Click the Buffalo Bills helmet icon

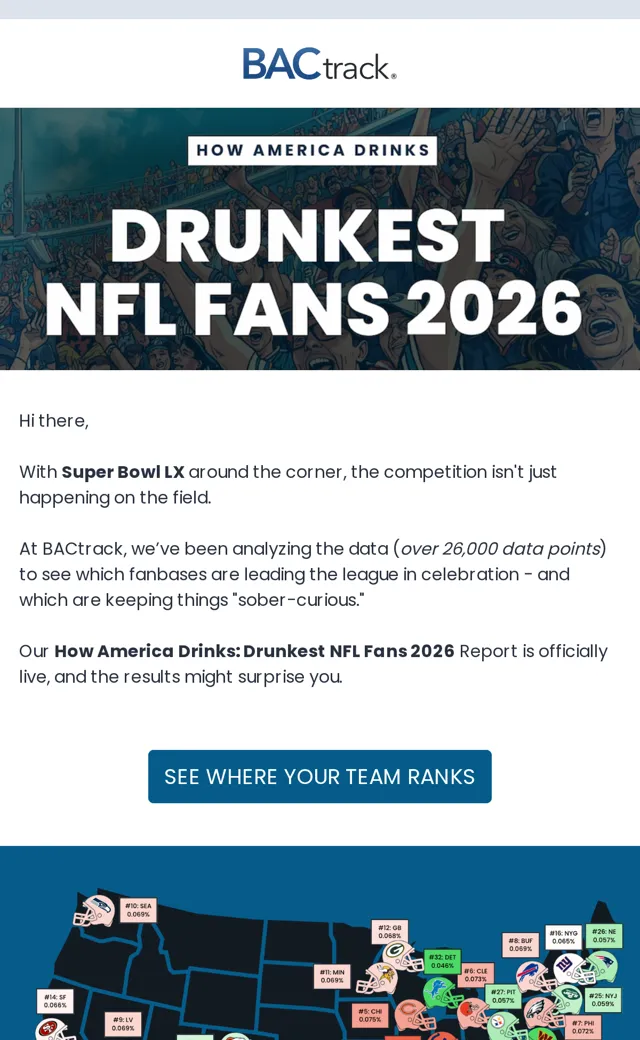click(x=535, y=978)
